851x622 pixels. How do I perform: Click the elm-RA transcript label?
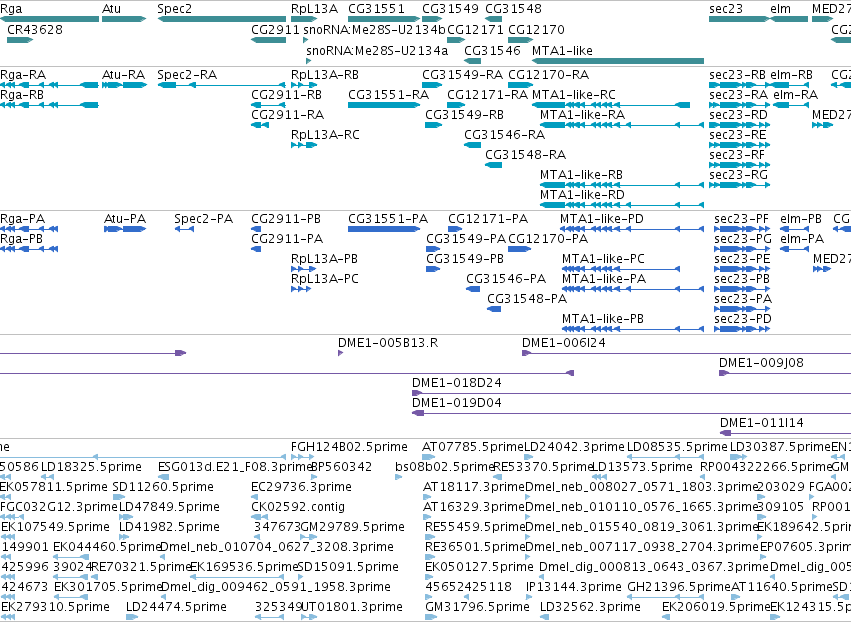796,95
